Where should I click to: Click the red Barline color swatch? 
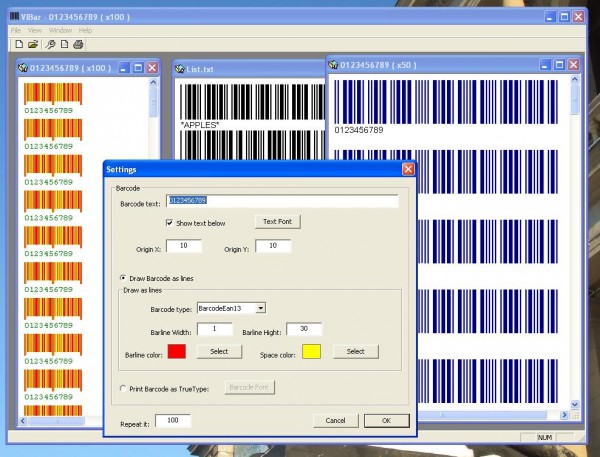[x=176, y=351]
